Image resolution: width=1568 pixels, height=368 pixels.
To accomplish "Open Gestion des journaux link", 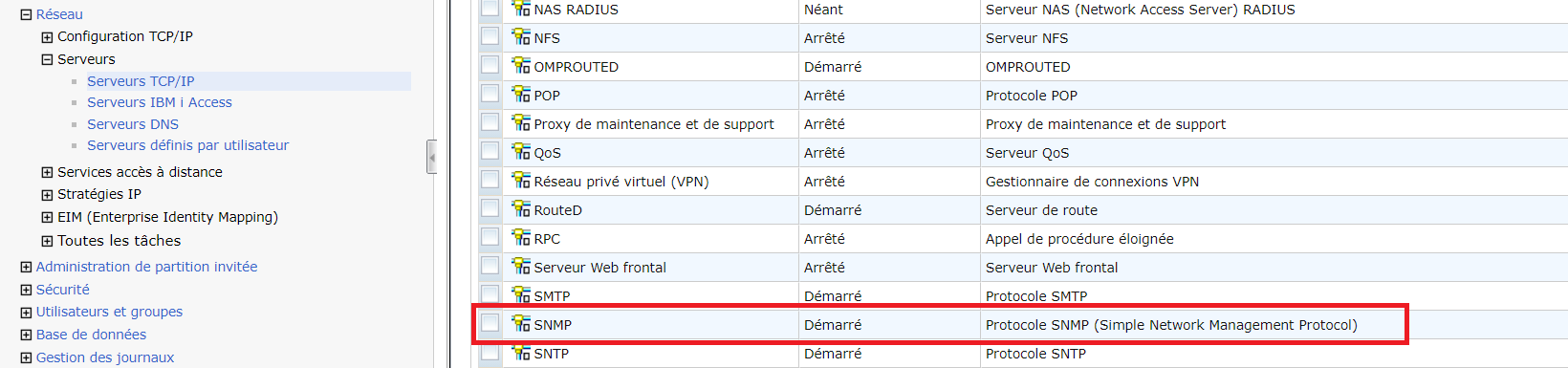I will (105, 357).
